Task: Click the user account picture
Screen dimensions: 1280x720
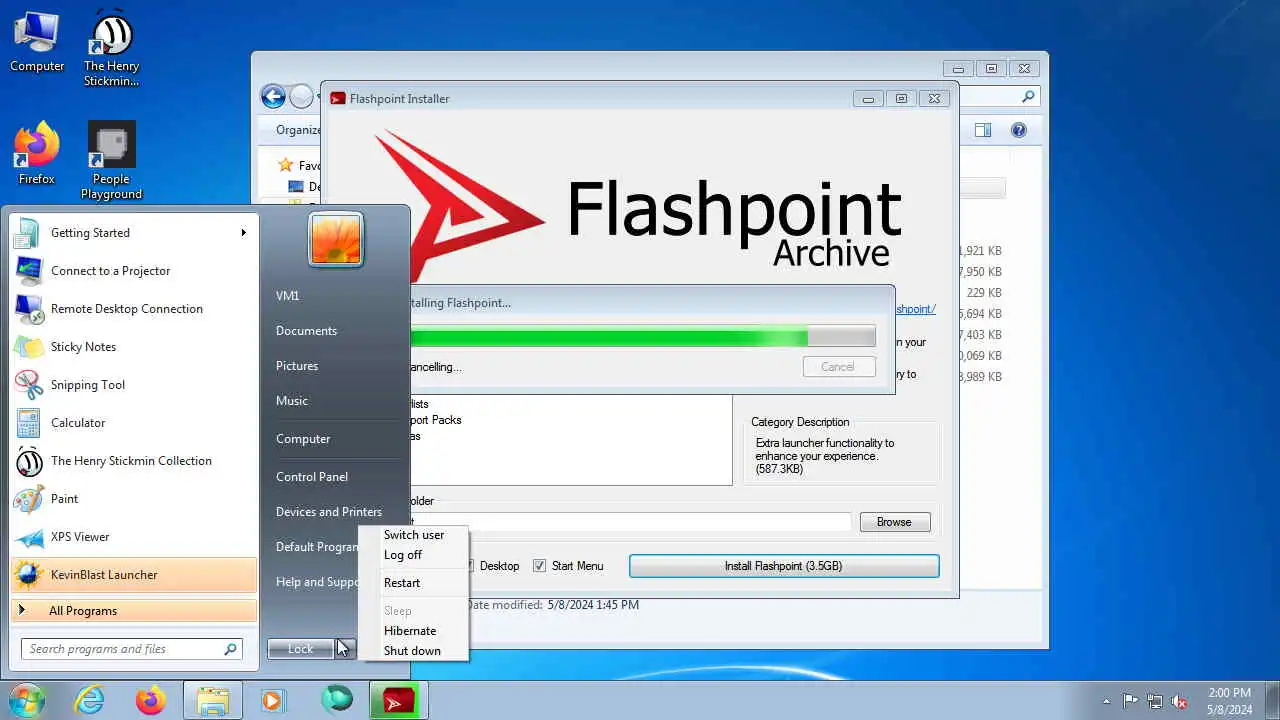Action: pos(336,240)
